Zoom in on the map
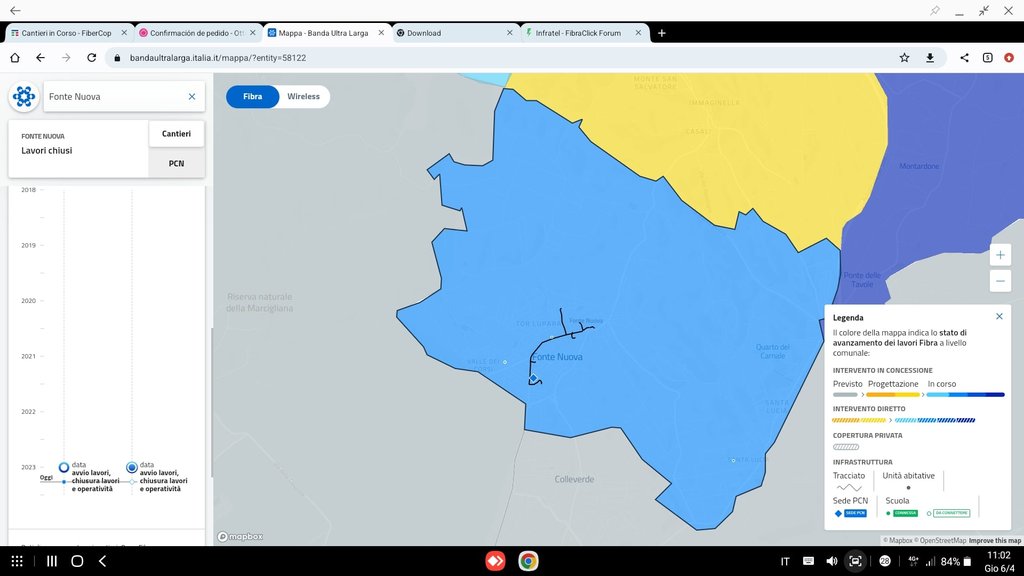Image resolution: width=1024 pixels, height=576 pixels. [1000, 255]
